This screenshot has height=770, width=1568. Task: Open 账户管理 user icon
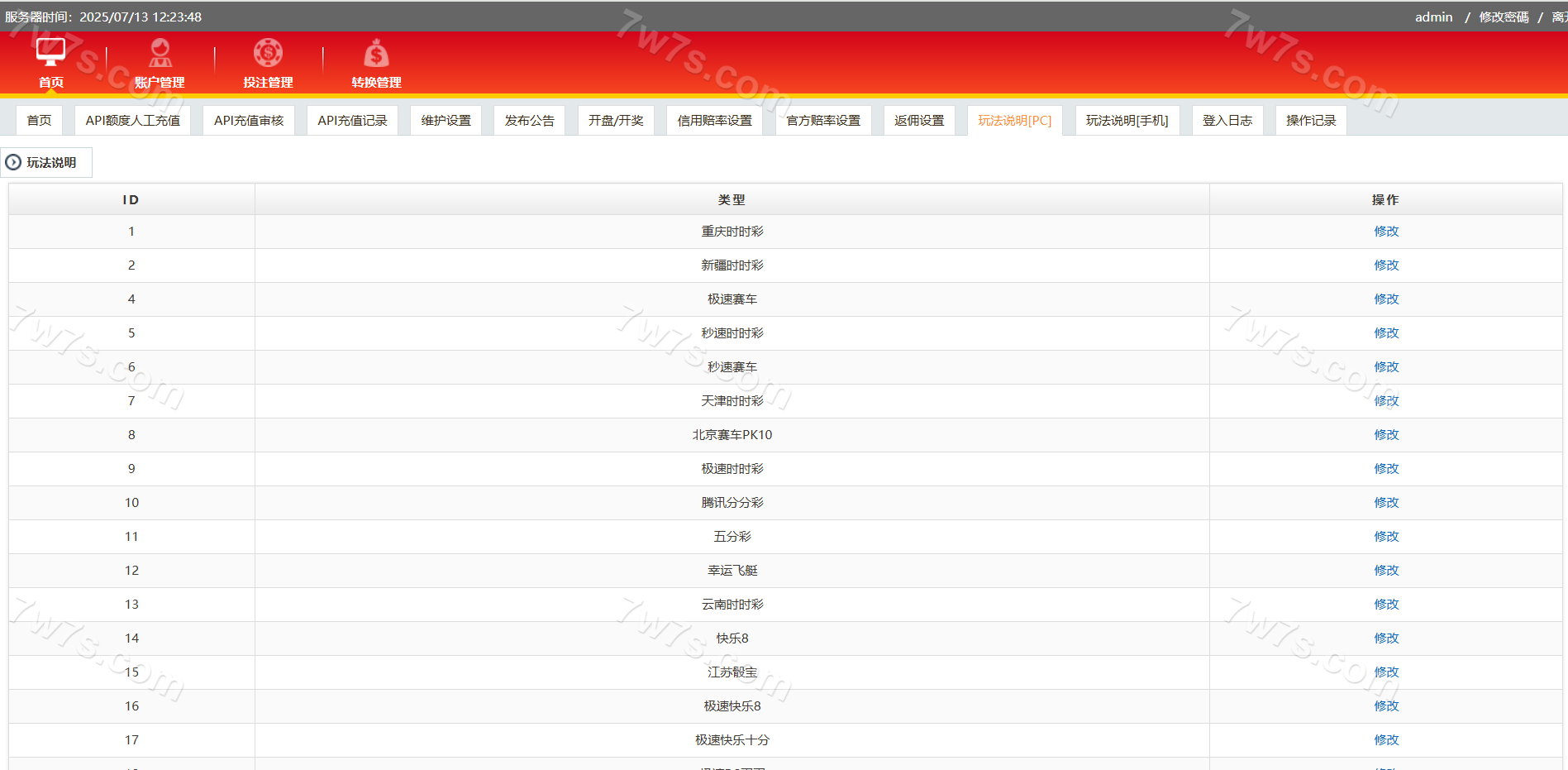tap(160, 53)
